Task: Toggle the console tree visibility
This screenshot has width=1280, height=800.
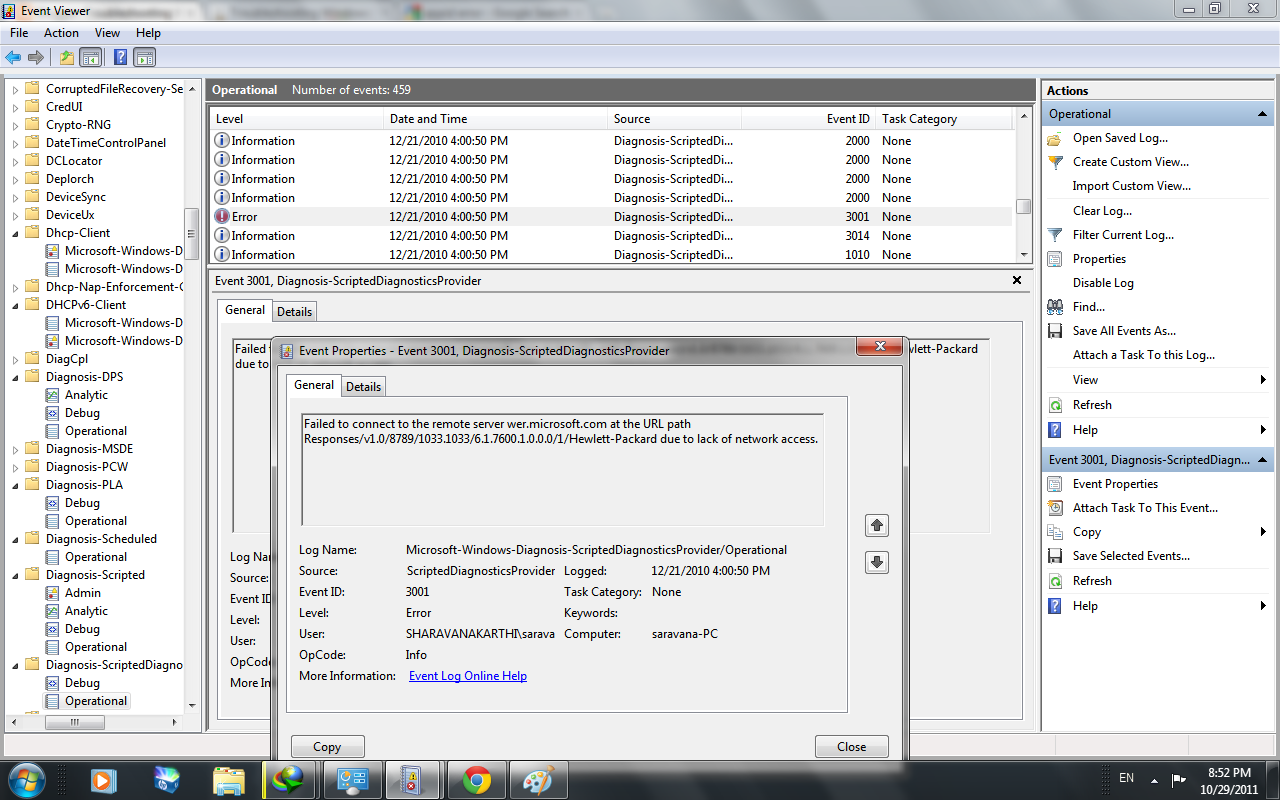Action: 91,57
